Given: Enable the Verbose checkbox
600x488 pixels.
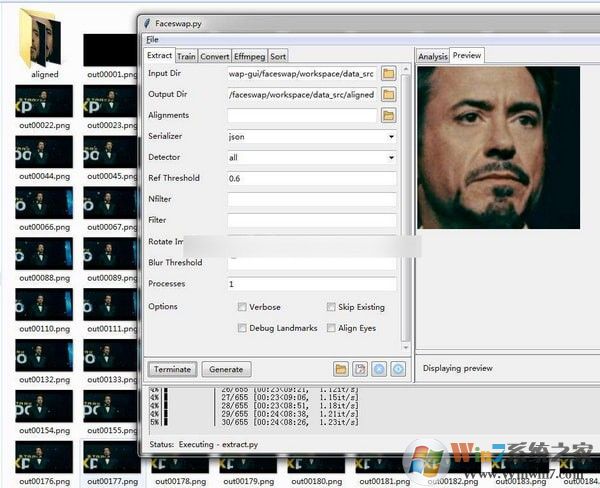Looking at the screenshot, I should tap(242, 307).
